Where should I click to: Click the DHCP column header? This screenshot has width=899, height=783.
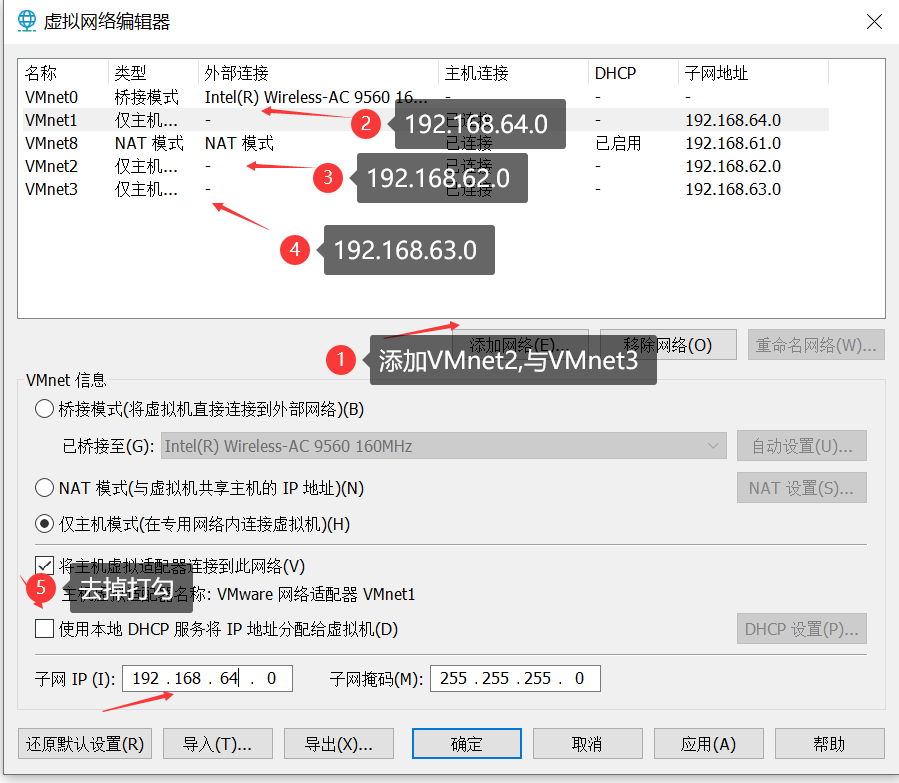click(x=634, y=73)
